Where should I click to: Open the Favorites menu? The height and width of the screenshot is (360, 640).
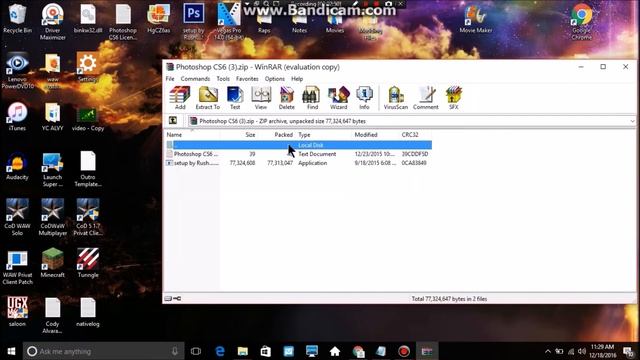coord(247,79)
